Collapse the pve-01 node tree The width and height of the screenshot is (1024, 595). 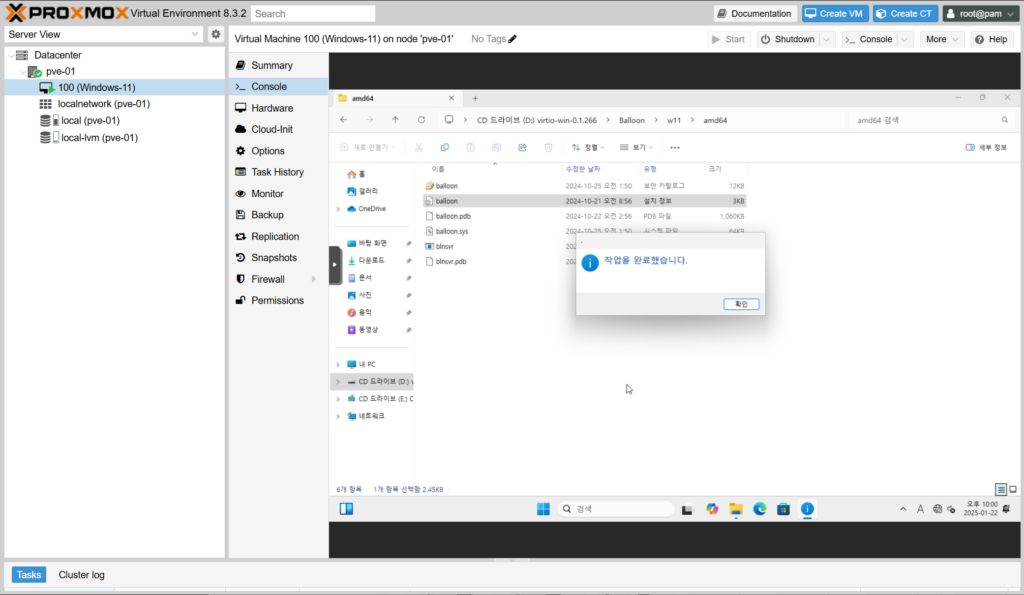(22, 71)
